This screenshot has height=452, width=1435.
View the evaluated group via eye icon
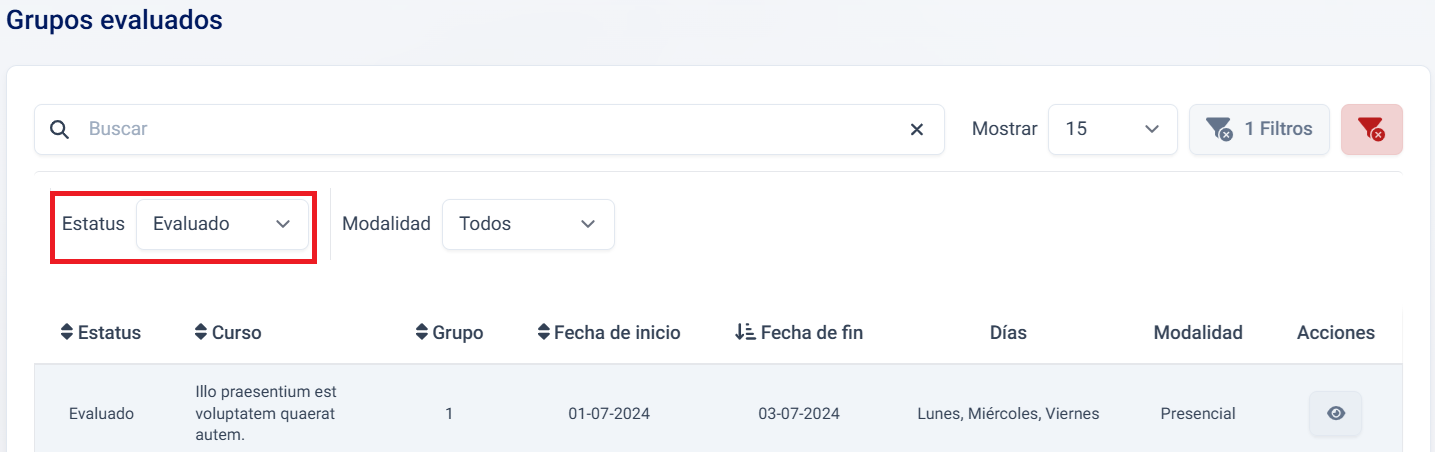tap(1335, 414)
